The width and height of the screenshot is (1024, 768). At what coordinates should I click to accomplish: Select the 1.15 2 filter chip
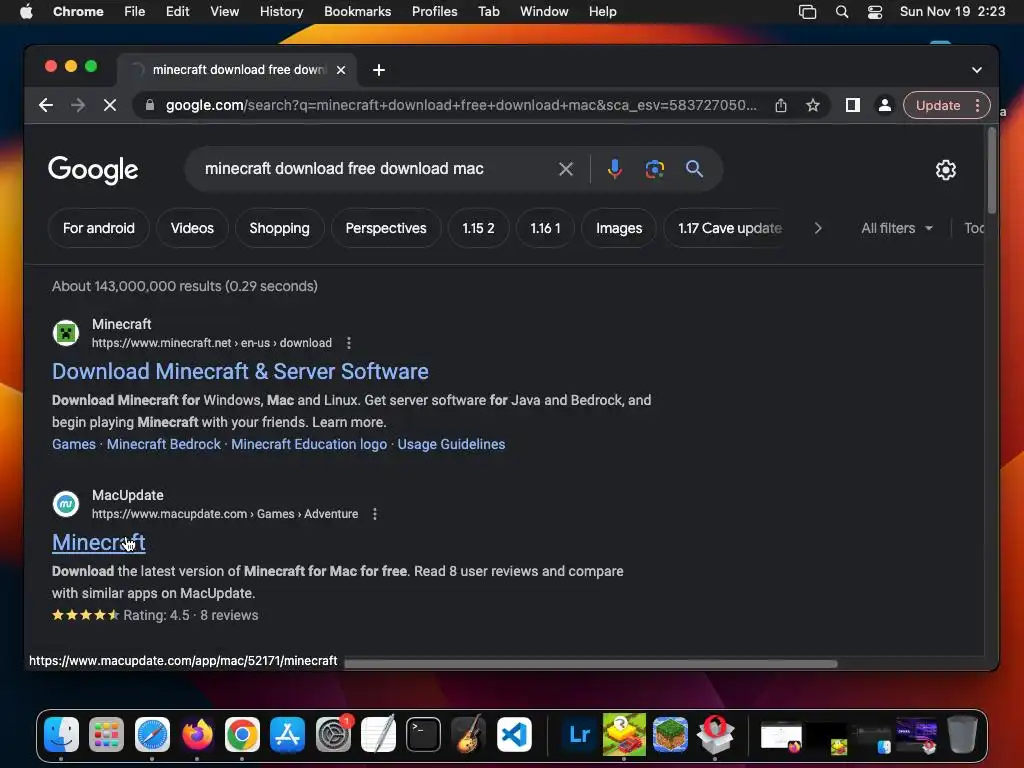pyautogui.click(x=478, y=229)
